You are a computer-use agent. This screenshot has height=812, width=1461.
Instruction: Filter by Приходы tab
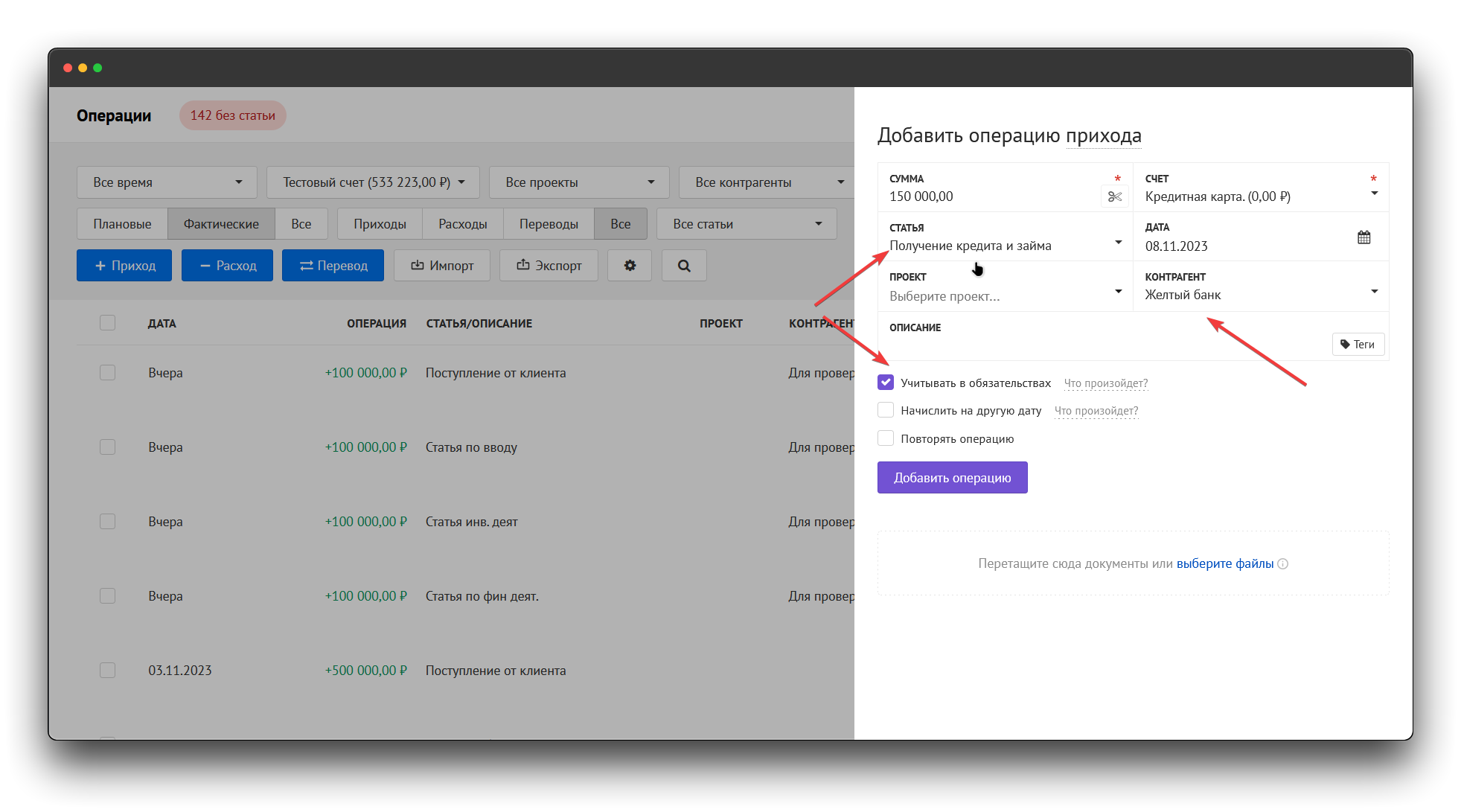[x=380, y=224]
